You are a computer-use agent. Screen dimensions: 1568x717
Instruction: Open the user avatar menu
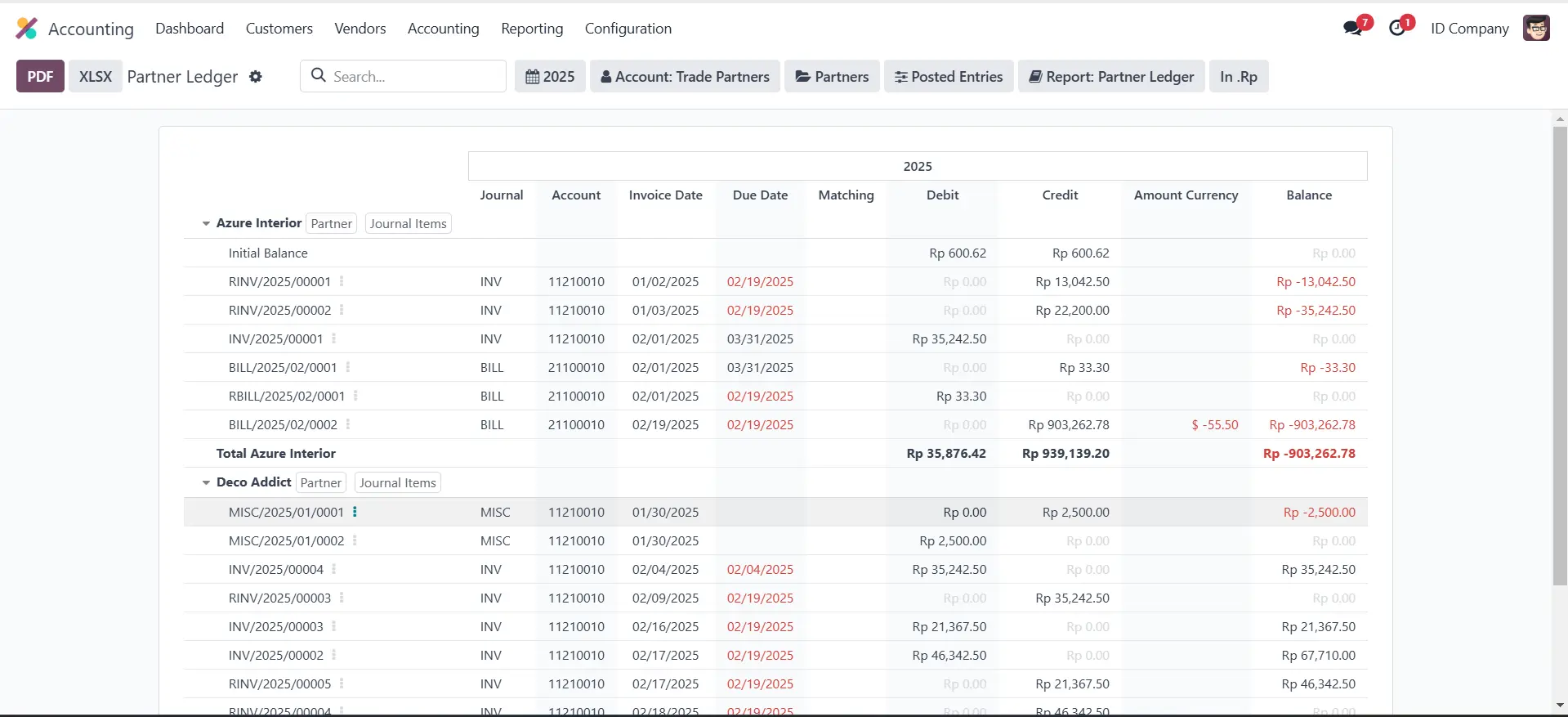[1536, 28]
